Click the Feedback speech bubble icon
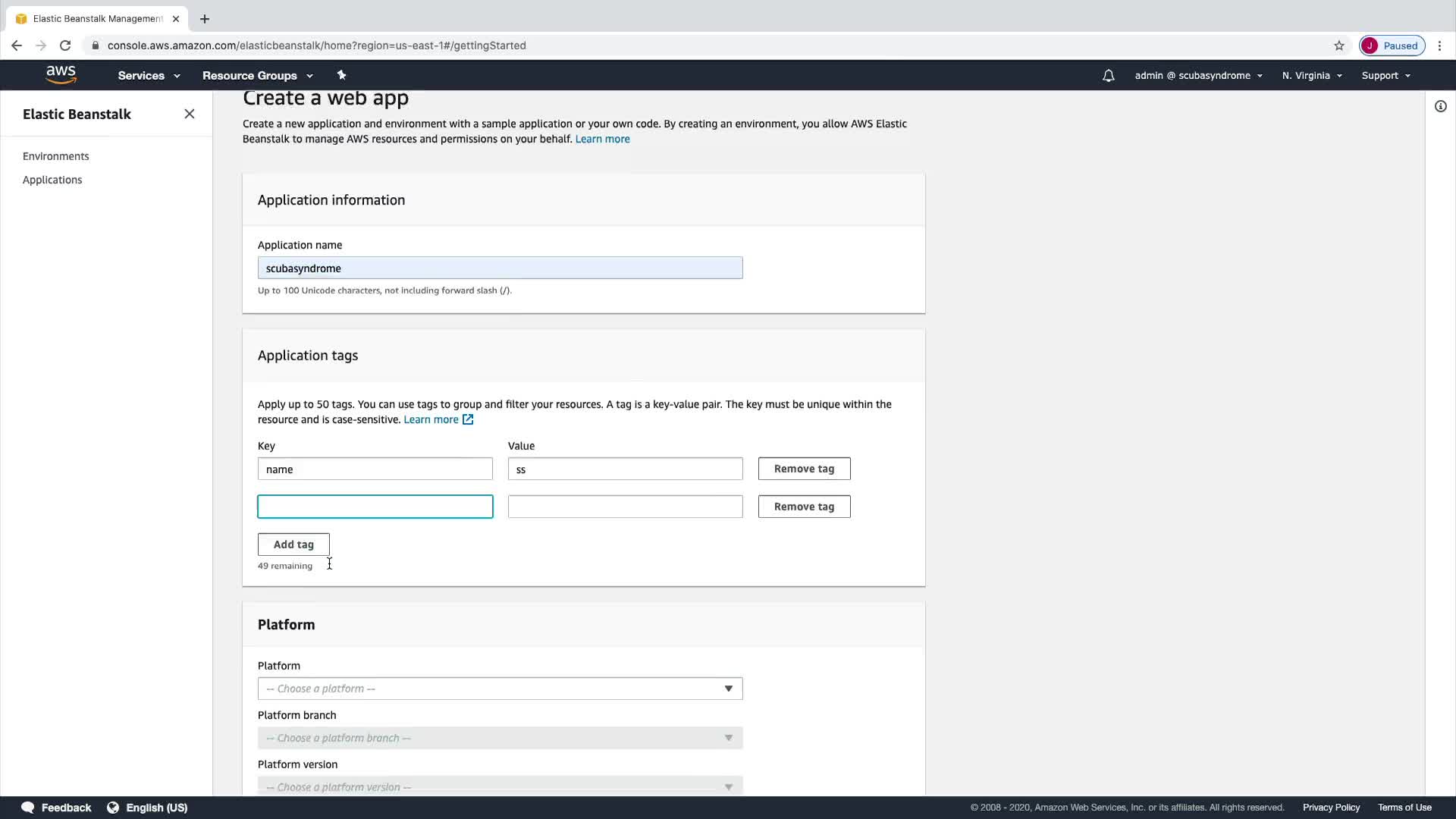The image size is (1456, 819). [x=28, y=808]
